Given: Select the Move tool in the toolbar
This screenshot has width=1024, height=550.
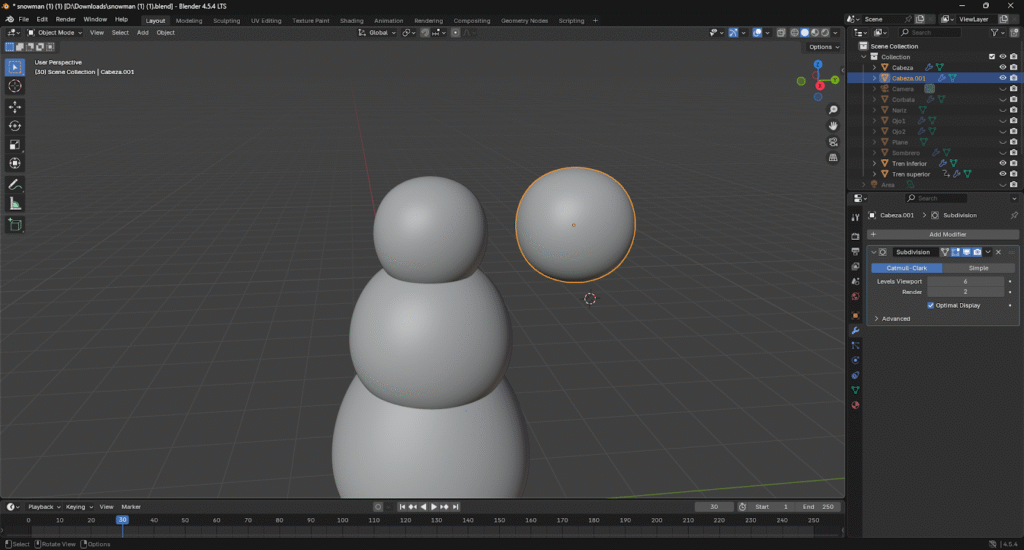Looking at the screenshot, I should coord(15,106).
